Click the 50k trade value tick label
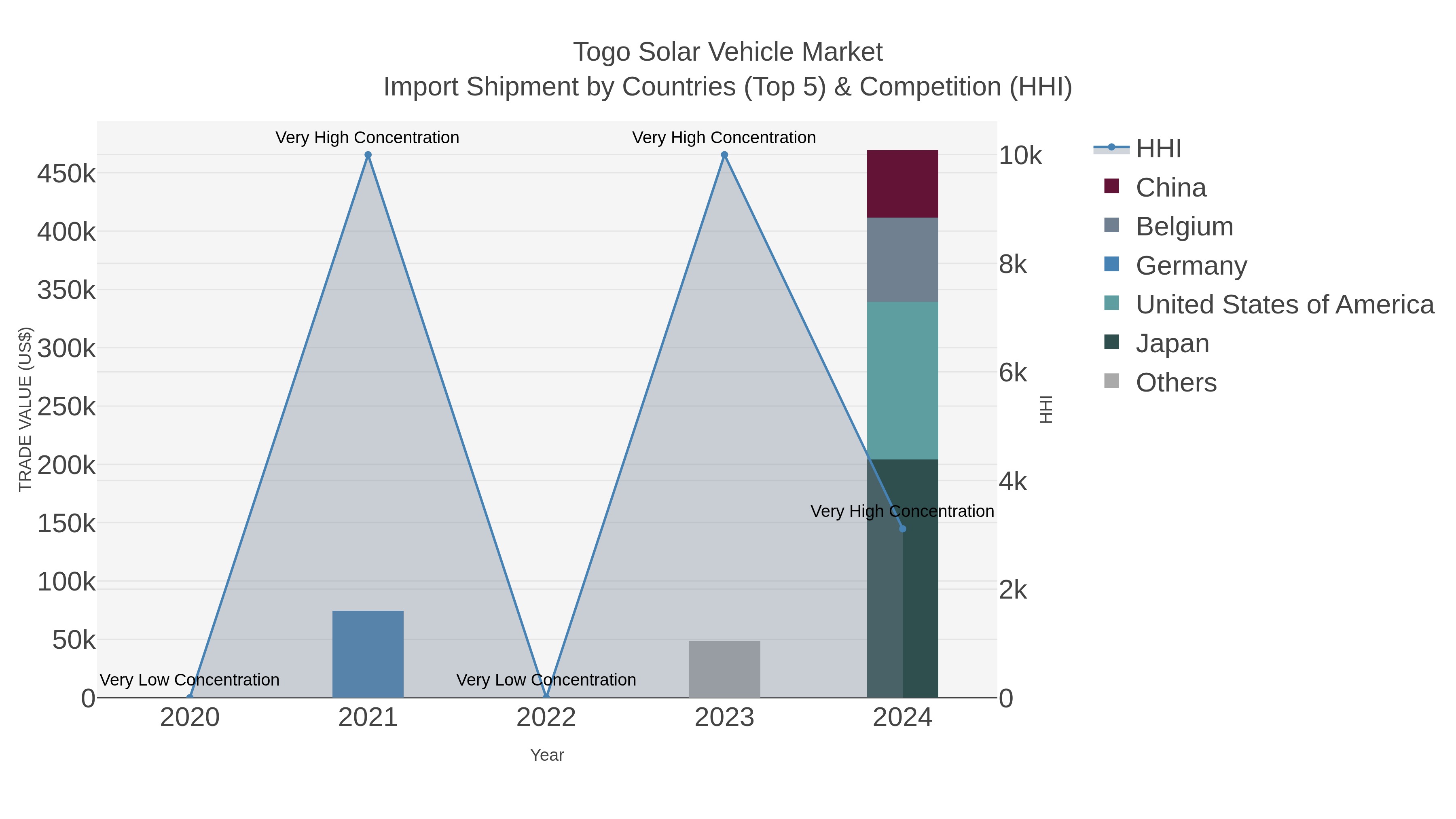 [x=74, y=640]
